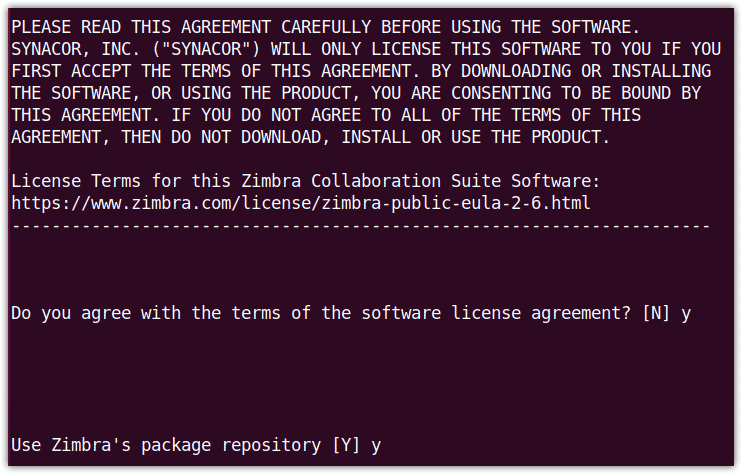Click the empty terminal area between the prompts
The height and width of the screenshot is (474, 742).
(371, 378)
